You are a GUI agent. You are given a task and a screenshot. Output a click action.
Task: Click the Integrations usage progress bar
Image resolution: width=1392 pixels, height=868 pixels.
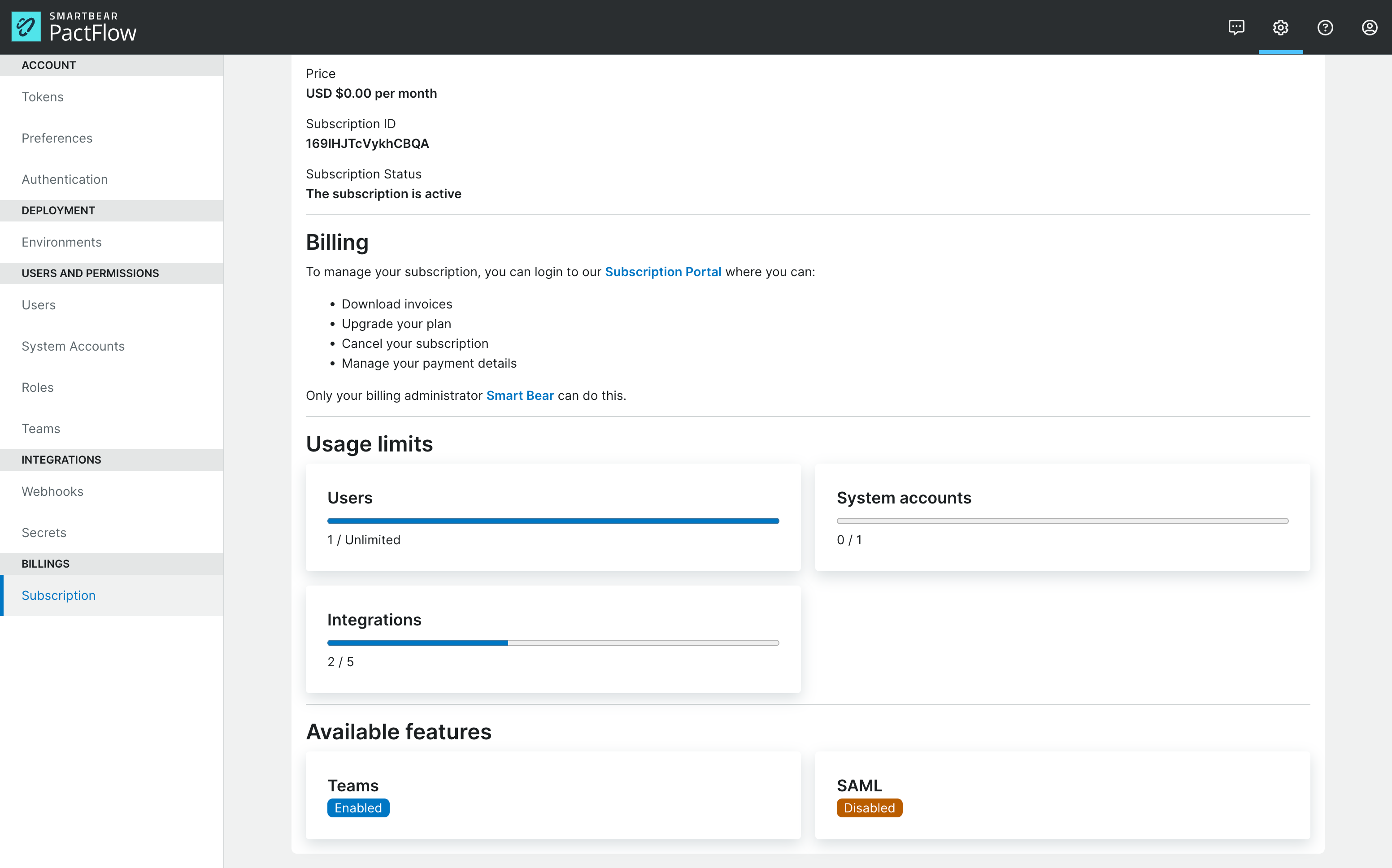pos(553,643)
